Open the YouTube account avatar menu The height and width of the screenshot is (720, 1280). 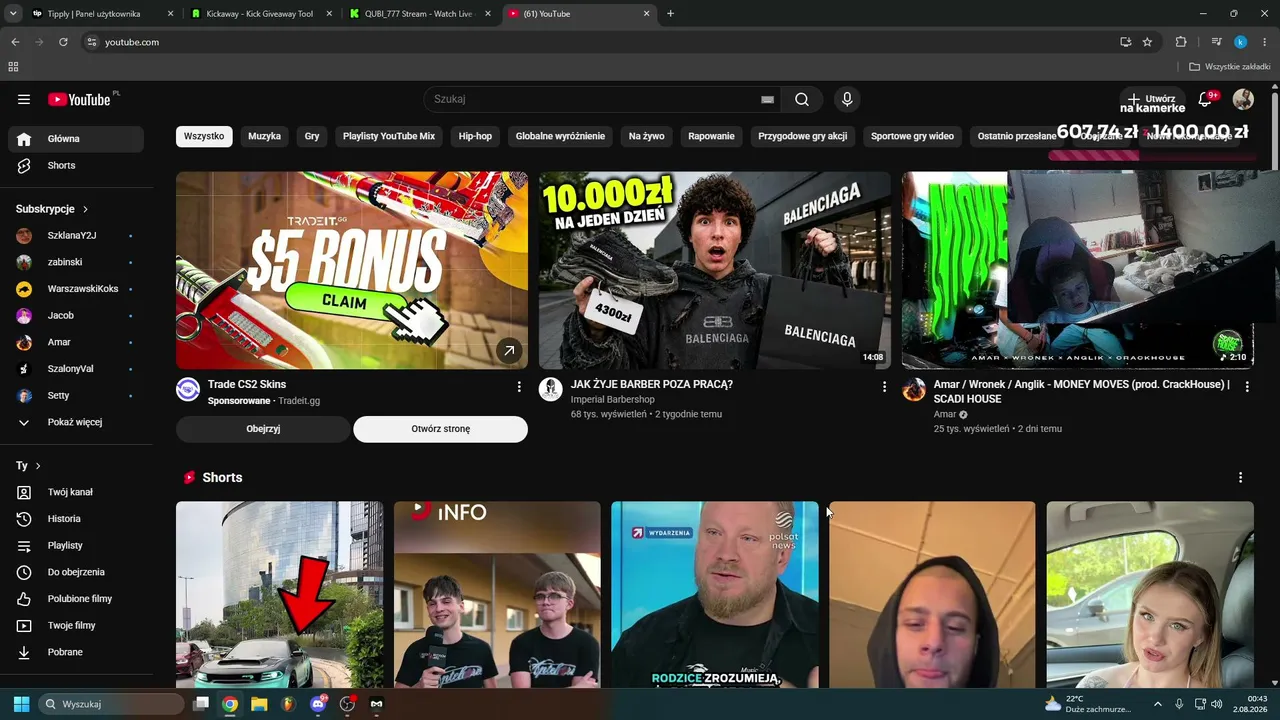coord(1243,99)
